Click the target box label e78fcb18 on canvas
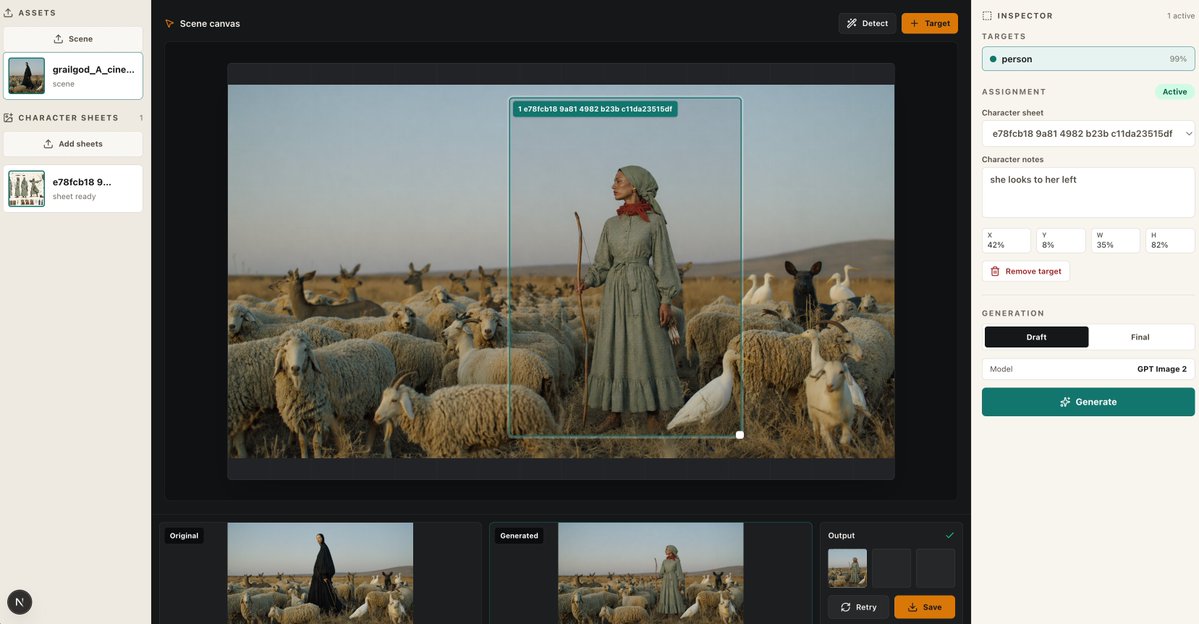This screenshot has width=1199, height=624. click(595, 109)
